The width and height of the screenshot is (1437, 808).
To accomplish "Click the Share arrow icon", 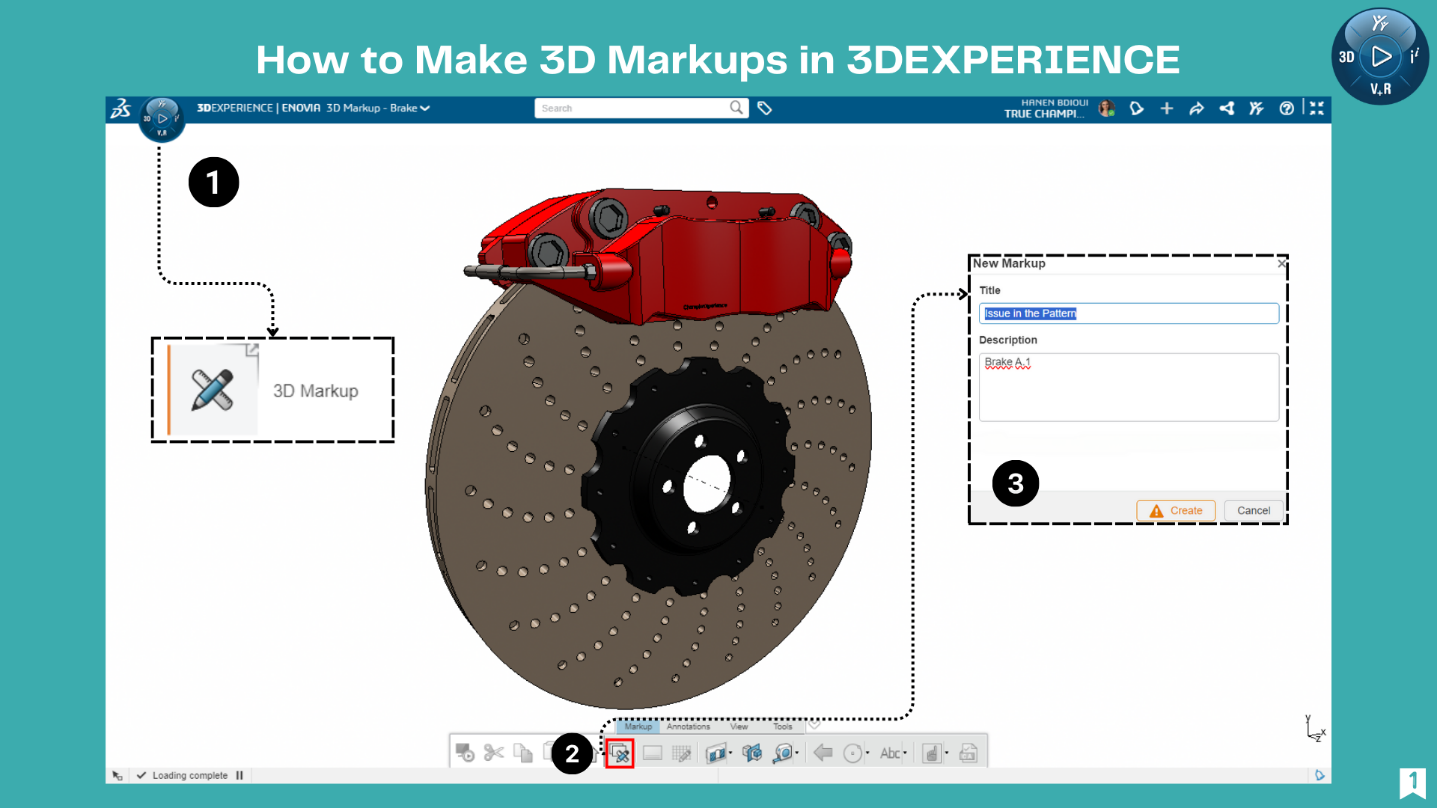I will point(1196,108).
